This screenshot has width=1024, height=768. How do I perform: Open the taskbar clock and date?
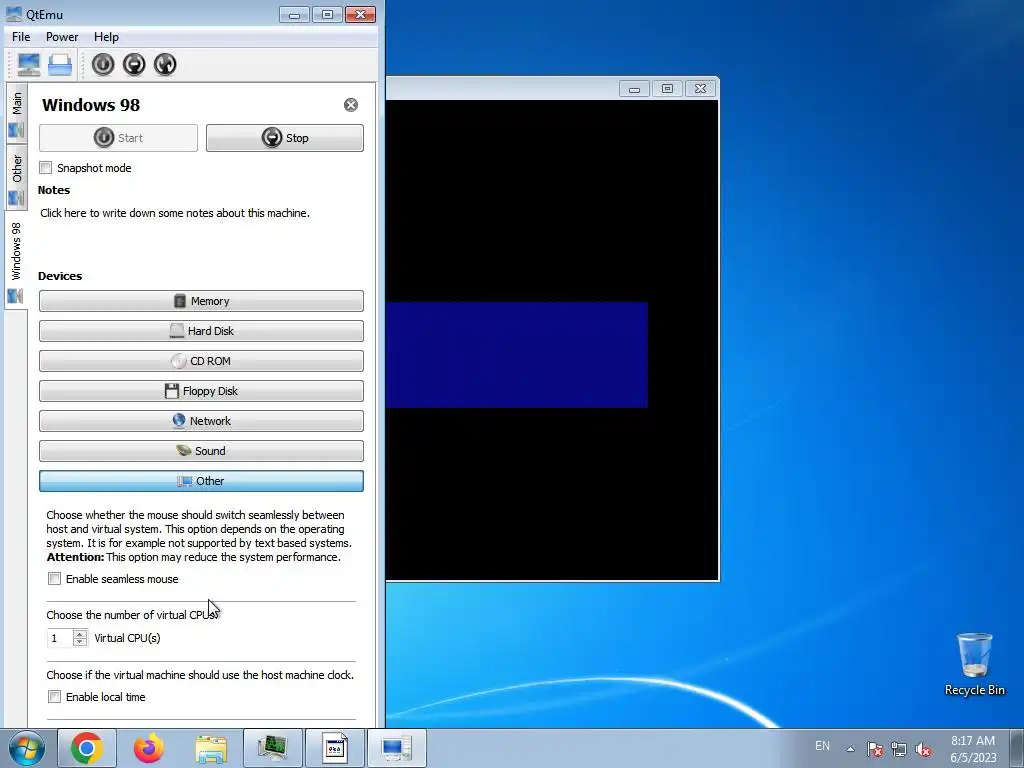(973, 749)
